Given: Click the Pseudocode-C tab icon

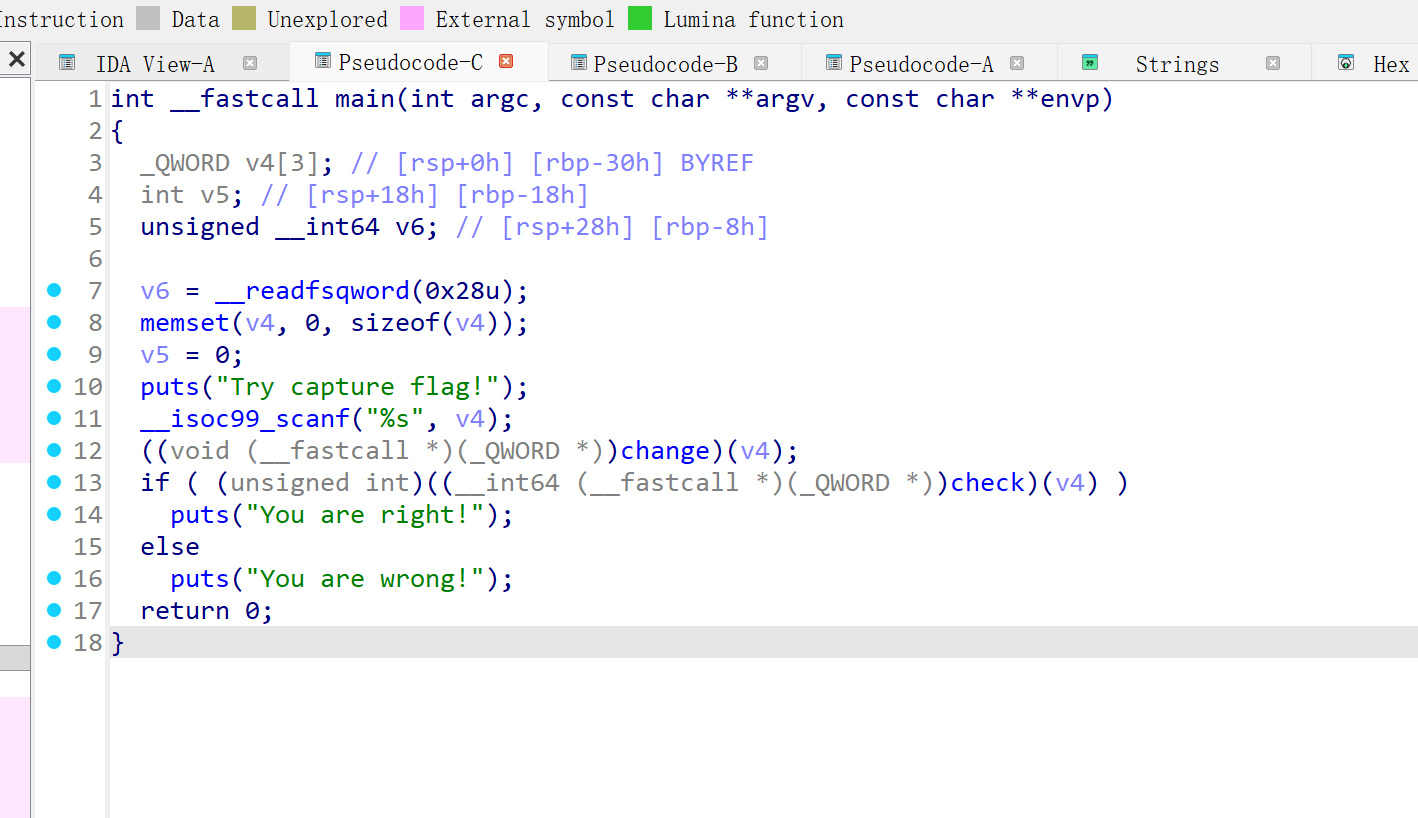Looking at the screenshot, I should point(322,62).
